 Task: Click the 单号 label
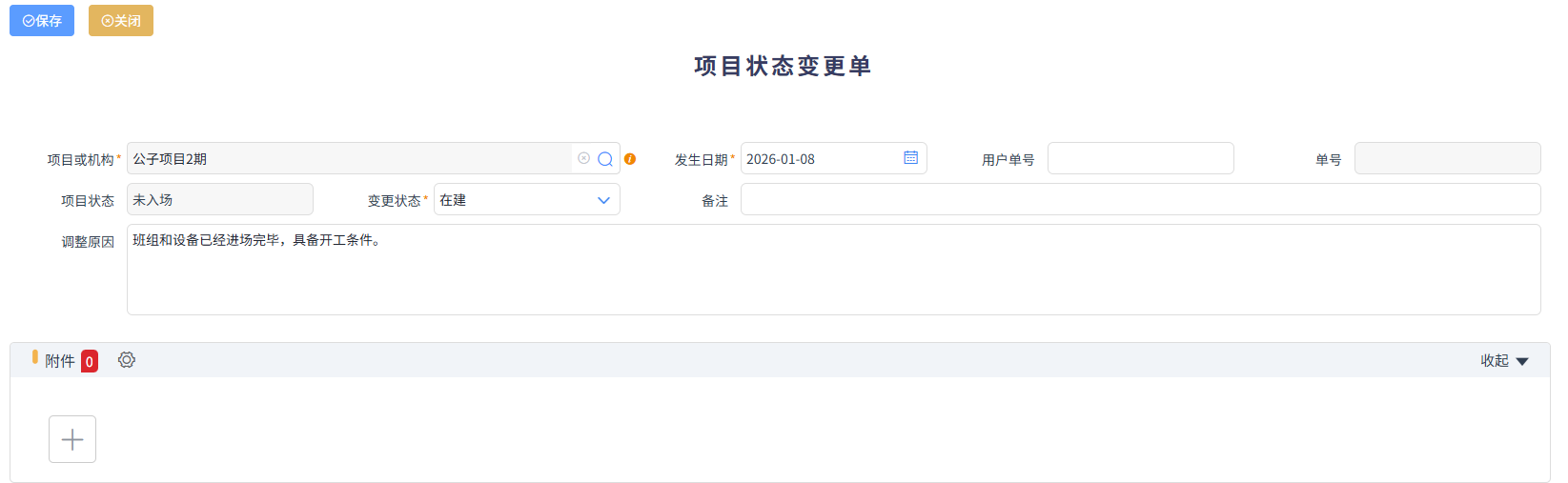pos(1329,160)
